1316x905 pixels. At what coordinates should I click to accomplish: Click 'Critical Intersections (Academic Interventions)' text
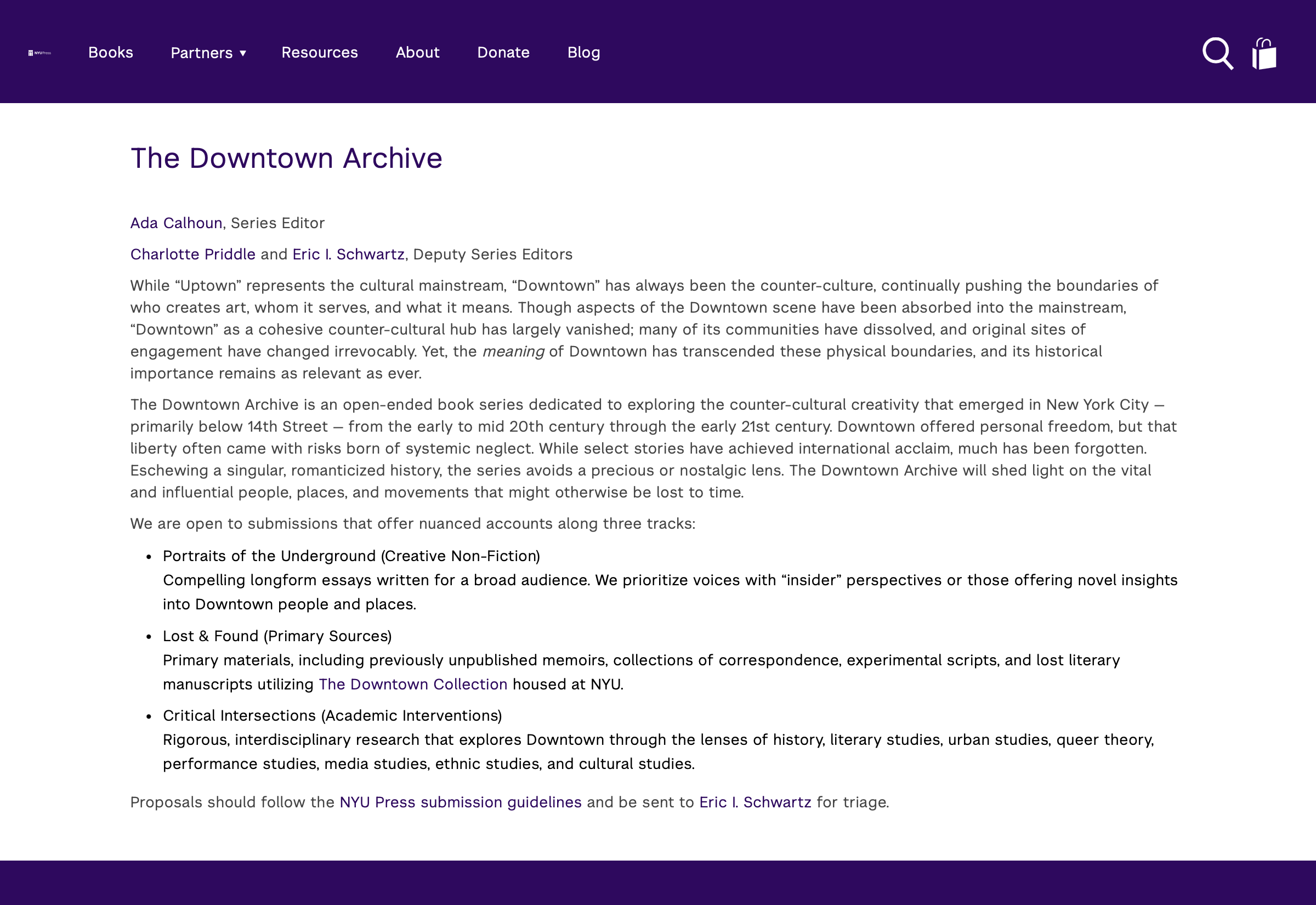[332, 716]
